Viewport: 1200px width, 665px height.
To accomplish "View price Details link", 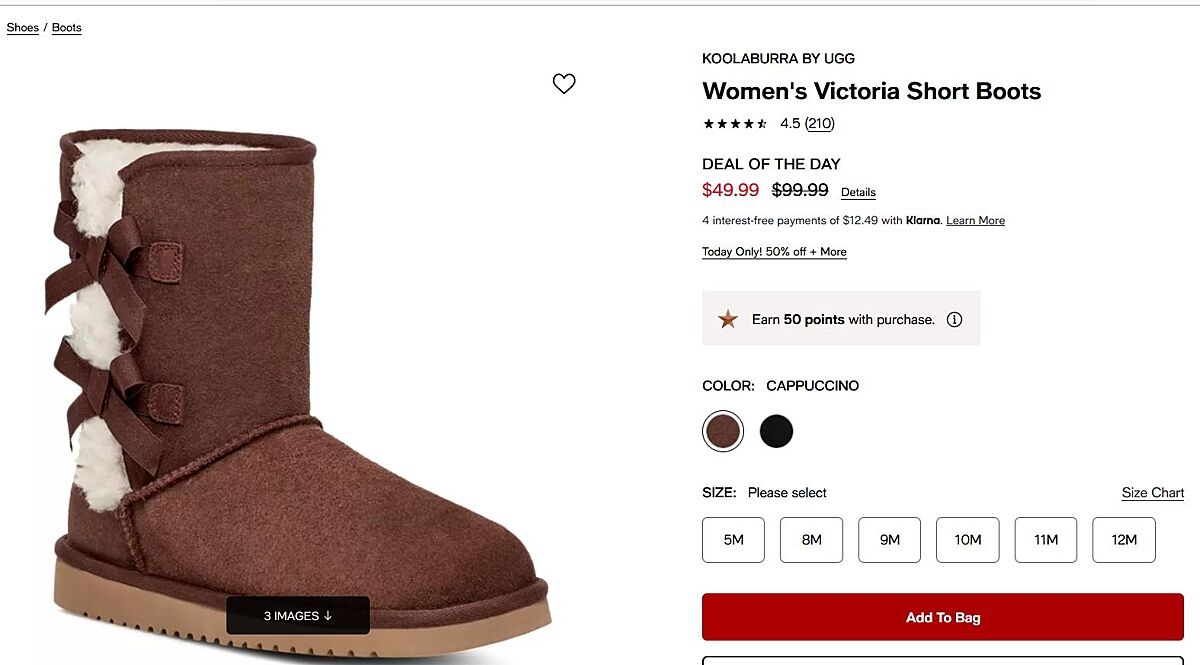I will tap(858, 192).
